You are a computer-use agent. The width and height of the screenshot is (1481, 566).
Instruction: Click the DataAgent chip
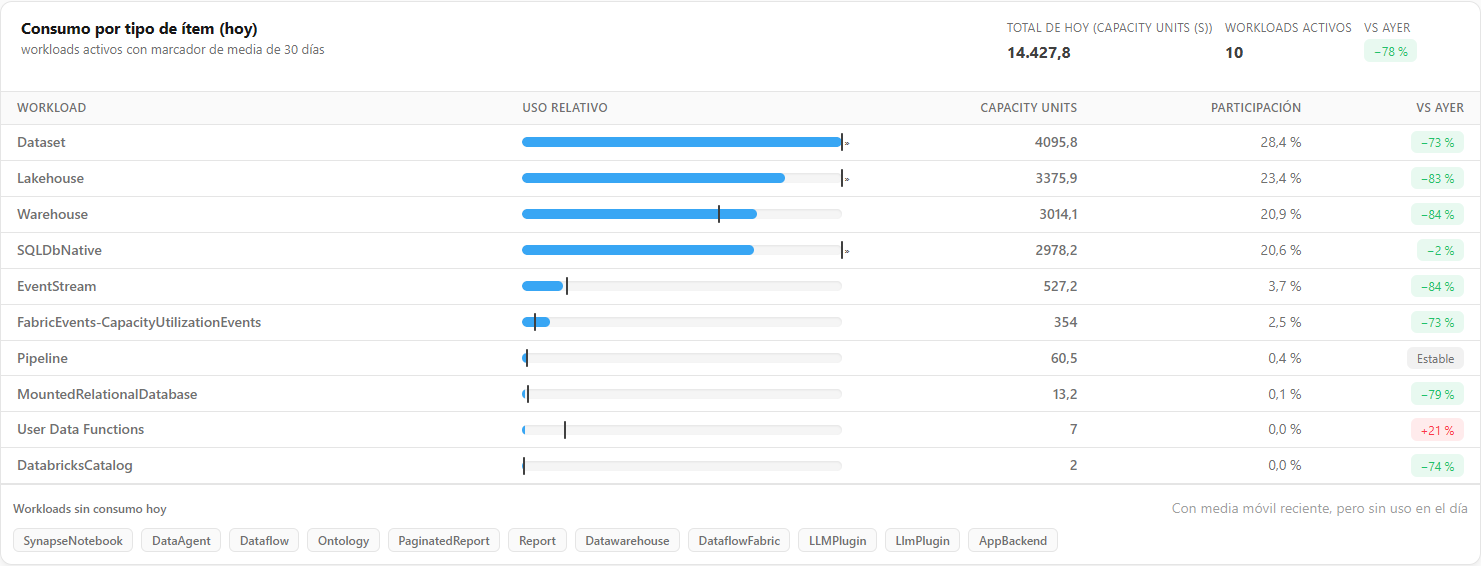(181, 540)
